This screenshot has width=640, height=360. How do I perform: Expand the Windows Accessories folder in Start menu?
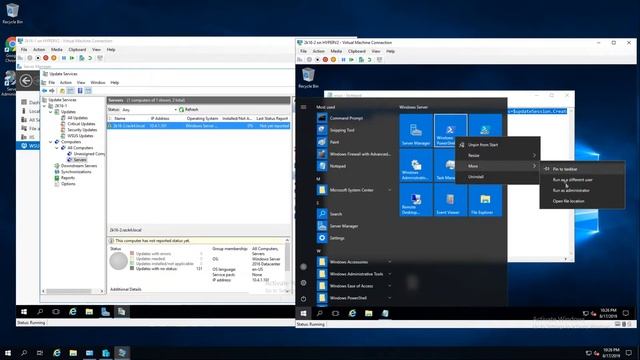353,262
